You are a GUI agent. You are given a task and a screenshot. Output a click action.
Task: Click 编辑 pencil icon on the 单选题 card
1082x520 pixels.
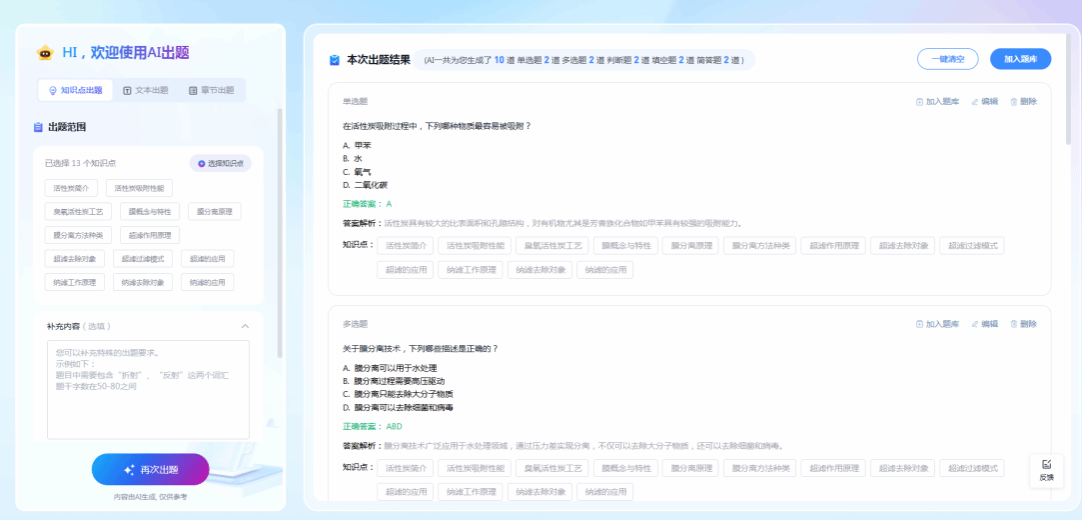click(975, 101)
